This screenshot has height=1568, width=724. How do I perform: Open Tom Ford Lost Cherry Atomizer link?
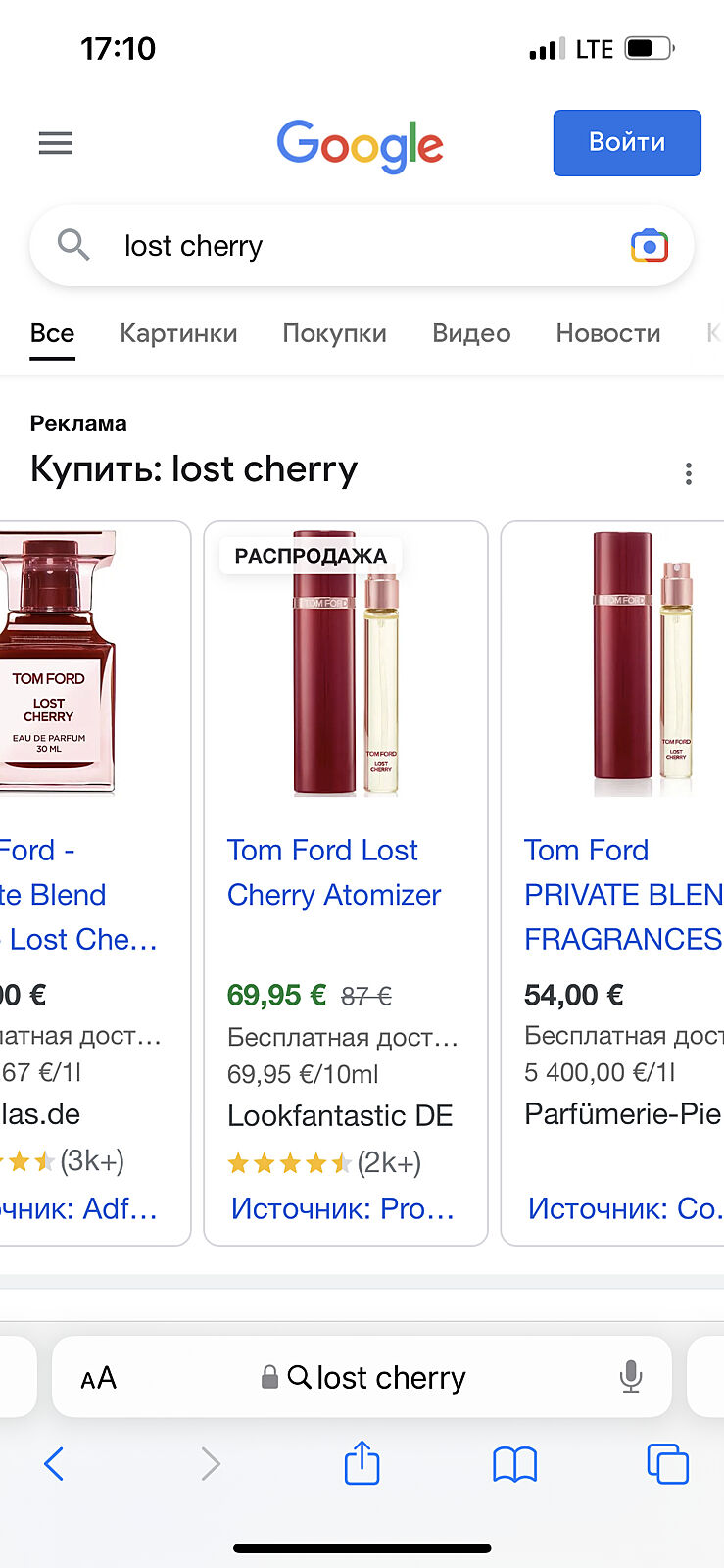(333, 872)
